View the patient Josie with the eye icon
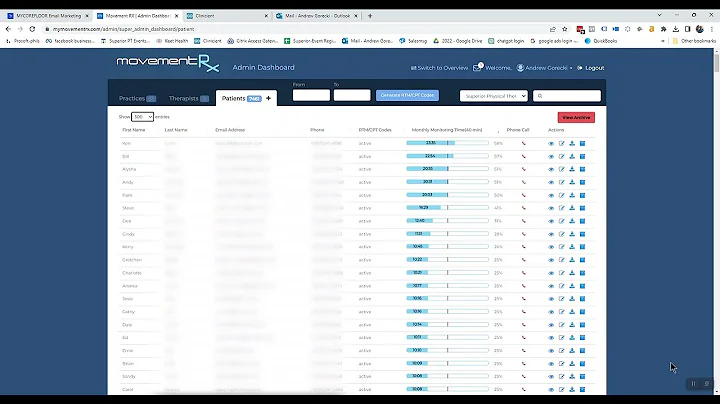The height and width of the screenshot is (404, 720). click(x=551, y=299)
